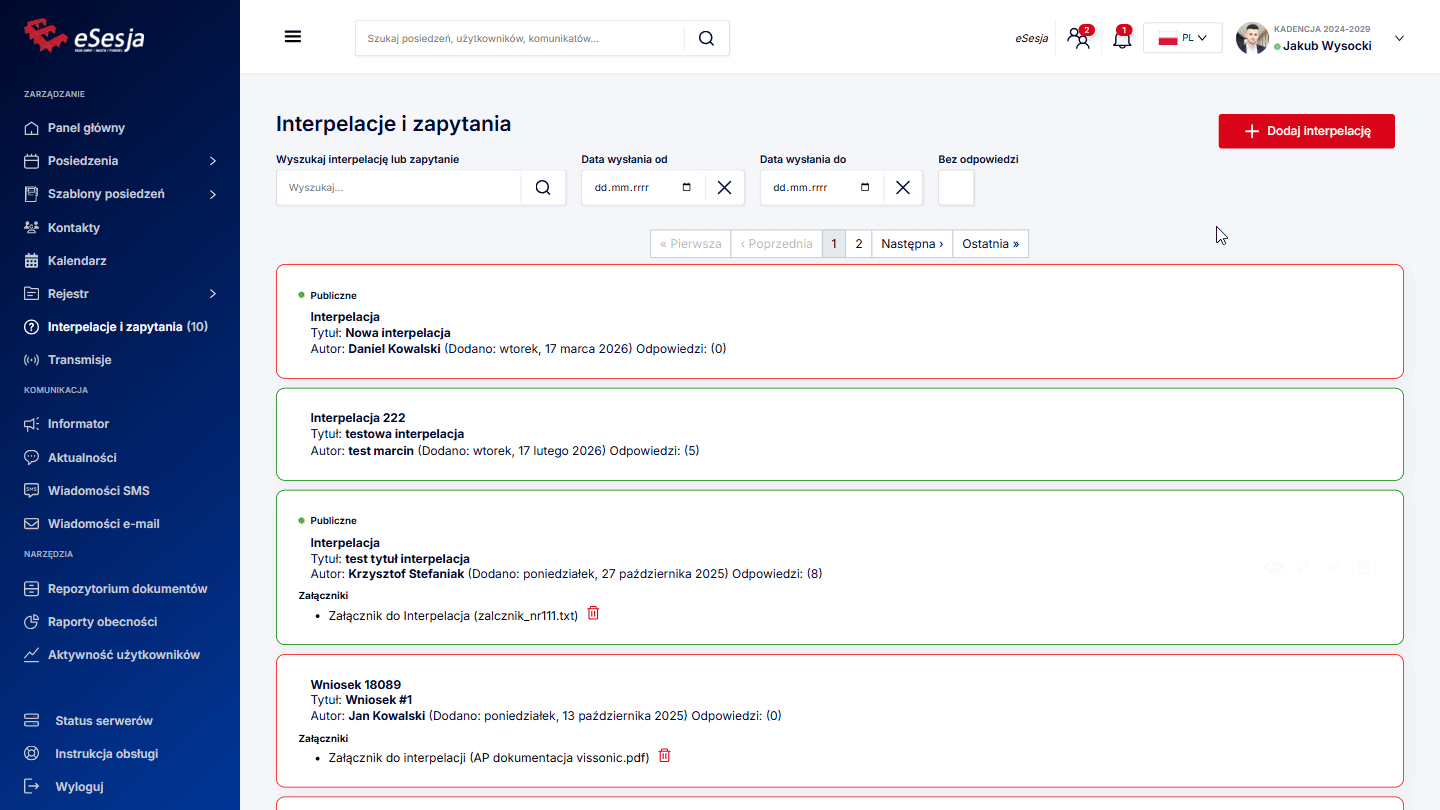Open the 'Data wysłania od' date picker
The image size is (1440, 810).
686,188
